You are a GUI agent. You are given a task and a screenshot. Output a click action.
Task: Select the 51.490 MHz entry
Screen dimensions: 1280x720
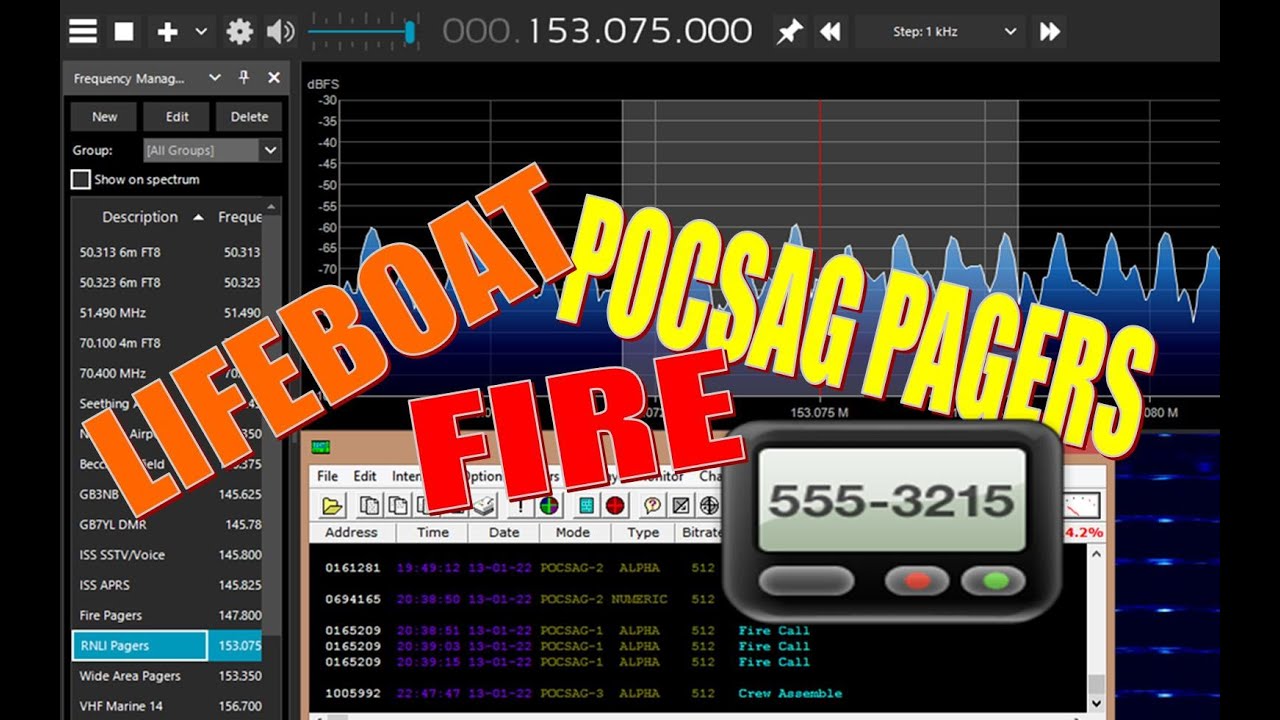coord(166,313)
